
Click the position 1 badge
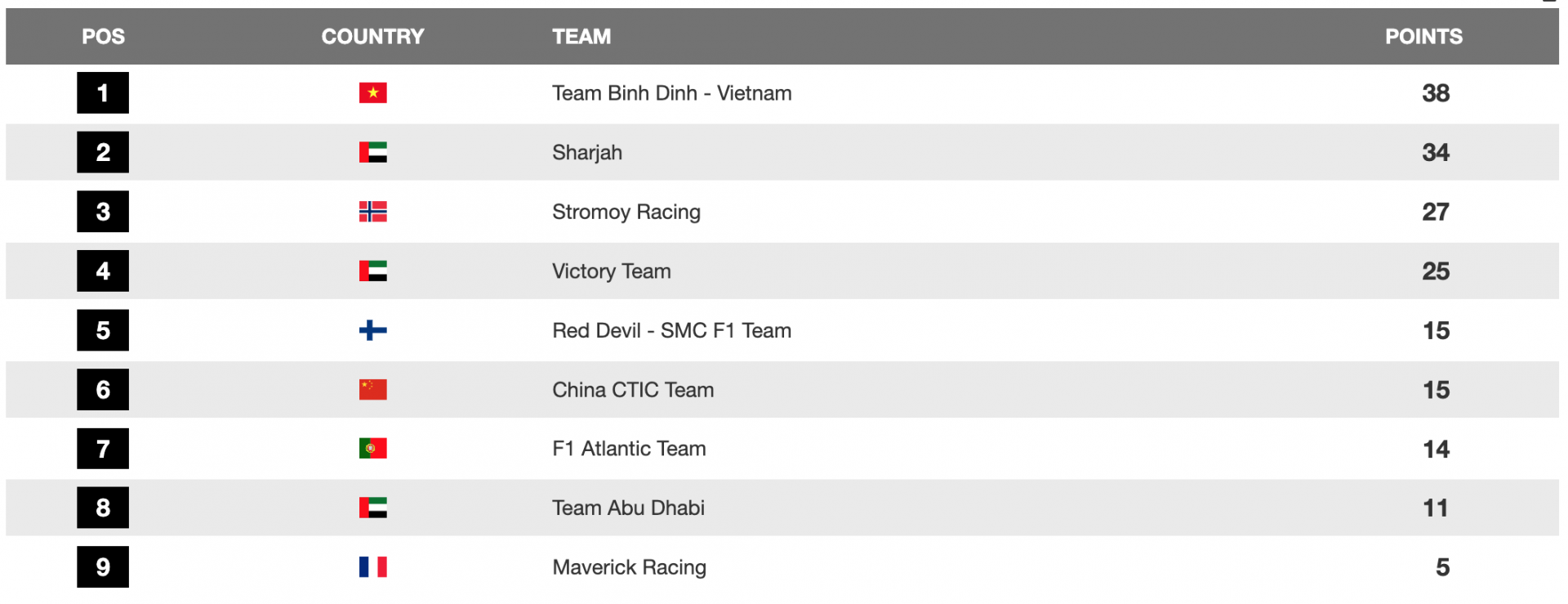coord(103,93)
